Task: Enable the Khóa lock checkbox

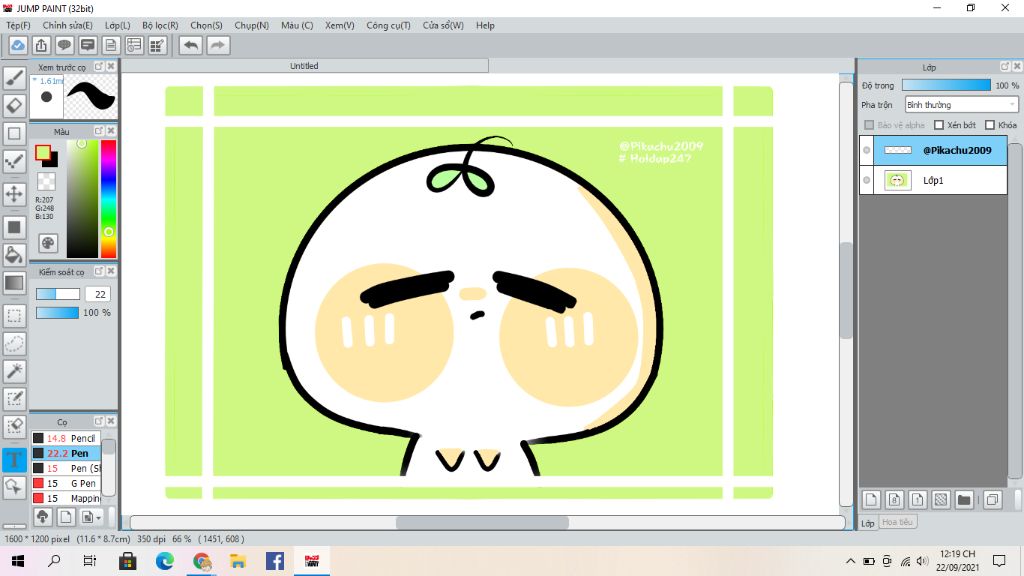Action: tap(990, 125)
